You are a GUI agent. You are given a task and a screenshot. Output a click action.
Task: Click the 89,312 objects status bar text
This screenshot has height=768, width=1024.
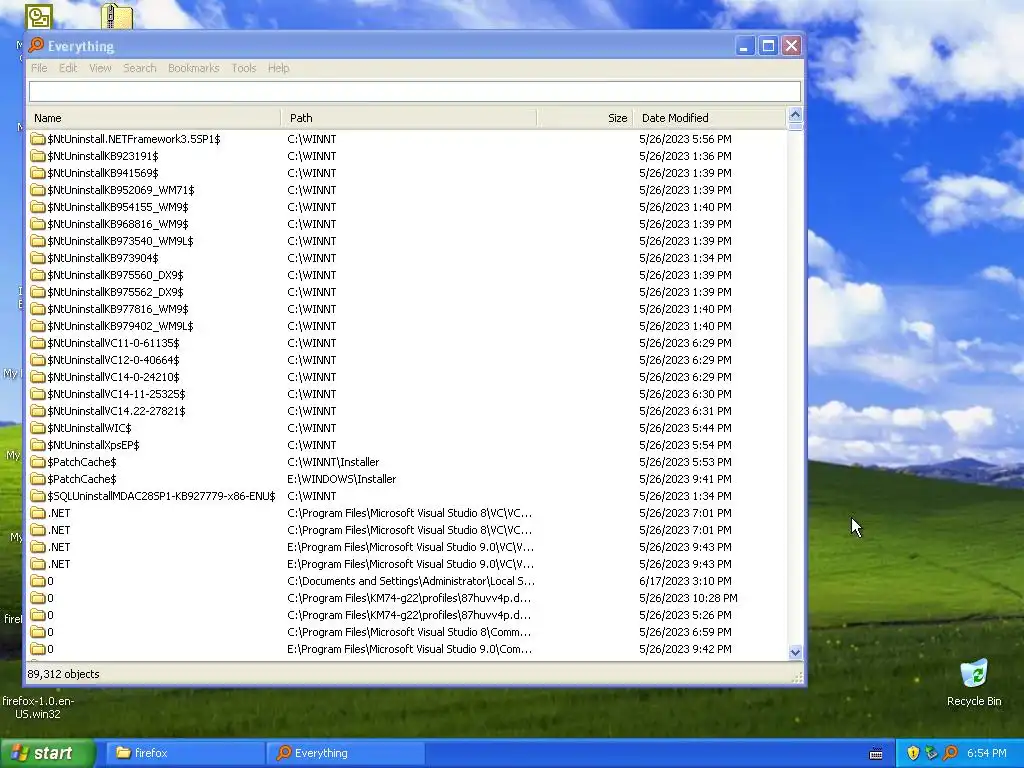63,674
